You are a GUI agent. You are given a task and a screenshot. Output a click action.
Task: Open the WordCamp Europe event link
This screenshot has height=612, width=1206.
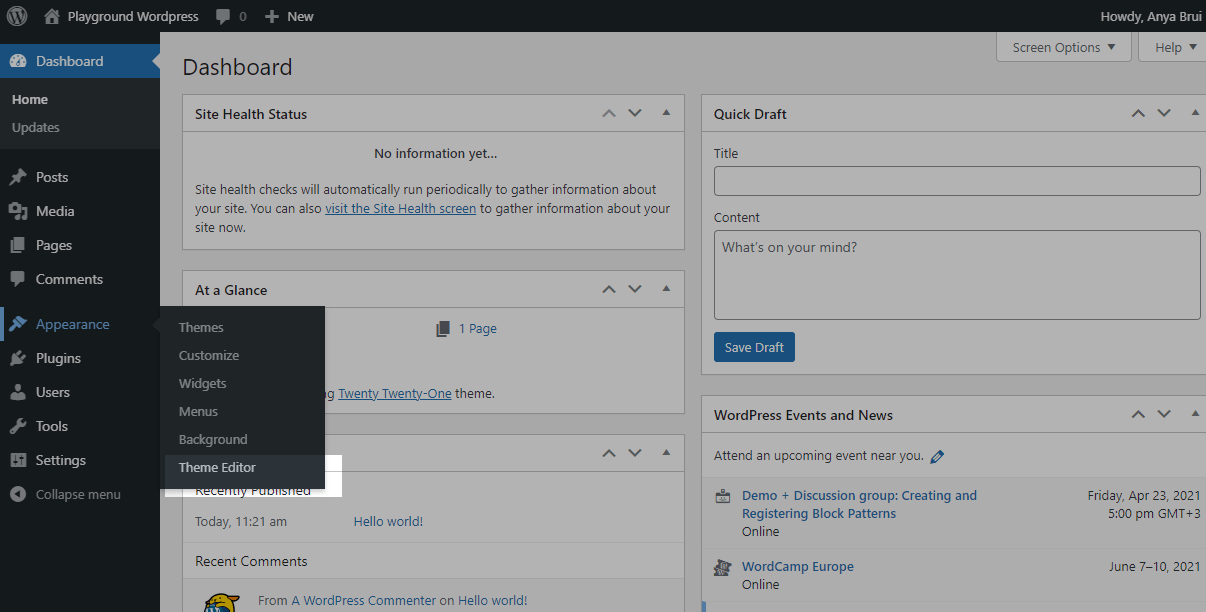point(797,566)
